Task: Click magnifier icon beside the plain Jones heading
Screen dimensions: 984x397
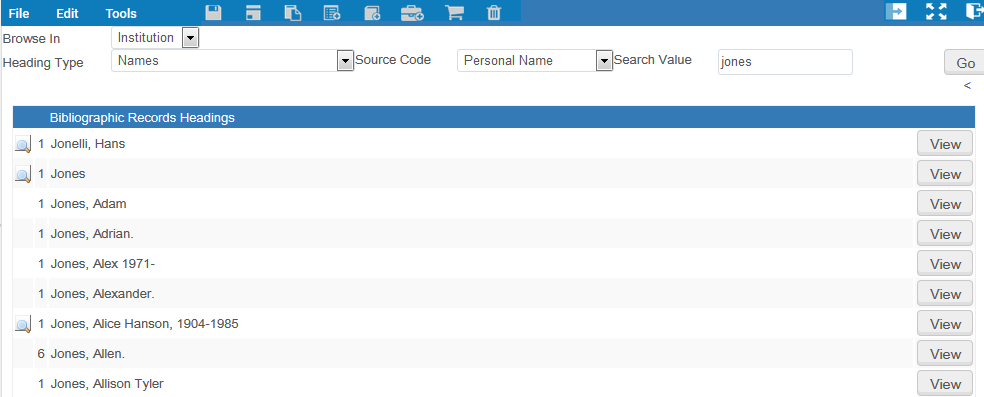Action: (23, 175)
